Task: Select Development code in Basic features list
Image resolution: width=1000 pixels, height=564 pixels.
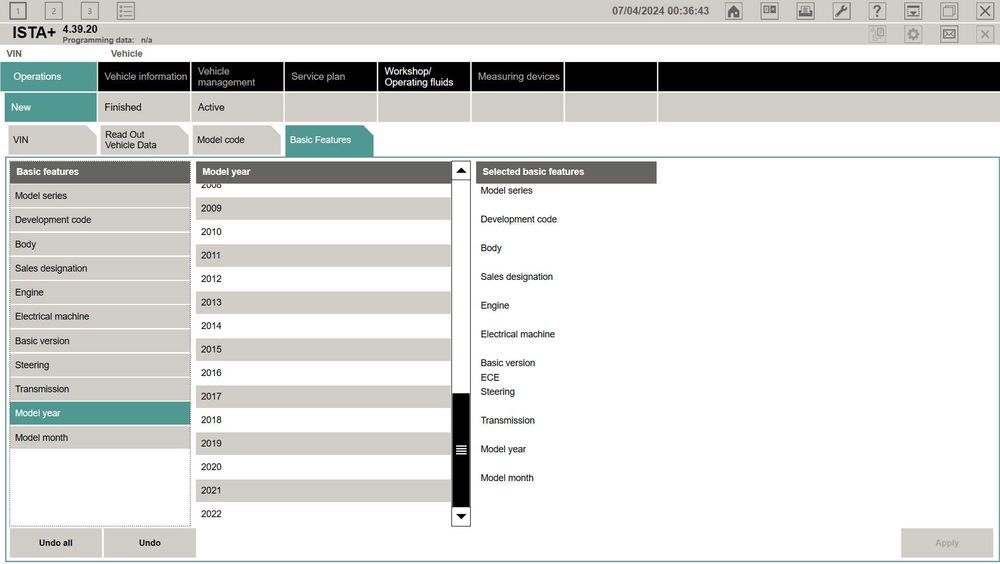Action: 100,220
